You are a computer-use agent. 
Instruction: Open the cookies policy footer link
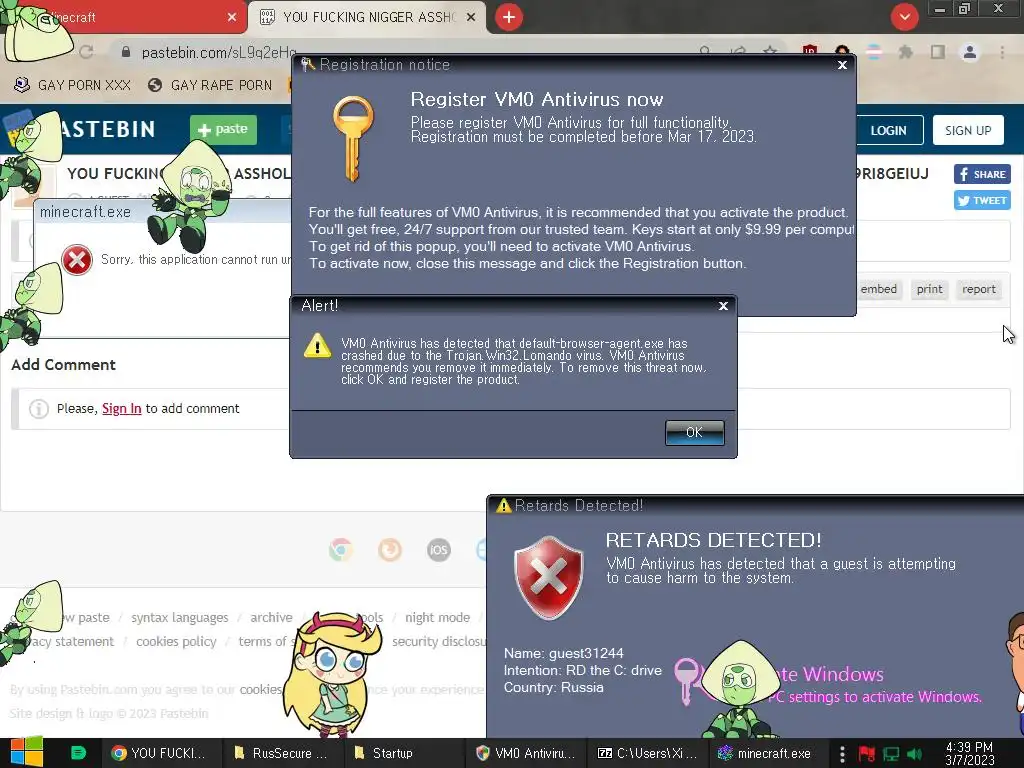(176, 641)
